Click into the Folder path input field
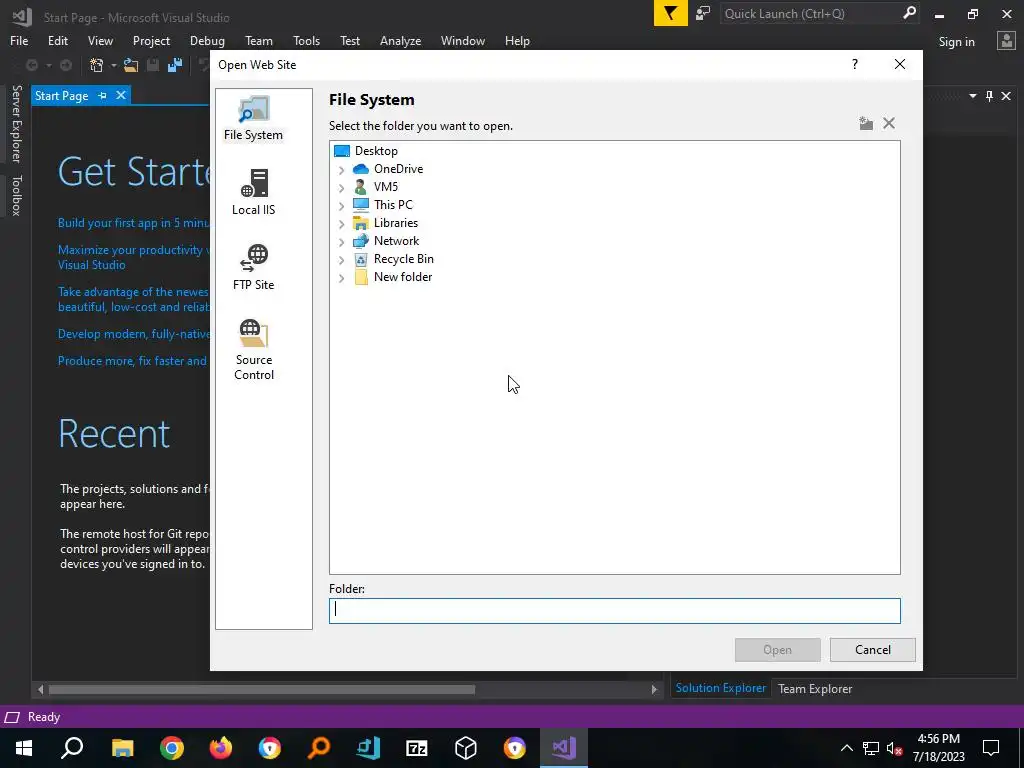1024x768 pixels. click(x=615, y=611)
